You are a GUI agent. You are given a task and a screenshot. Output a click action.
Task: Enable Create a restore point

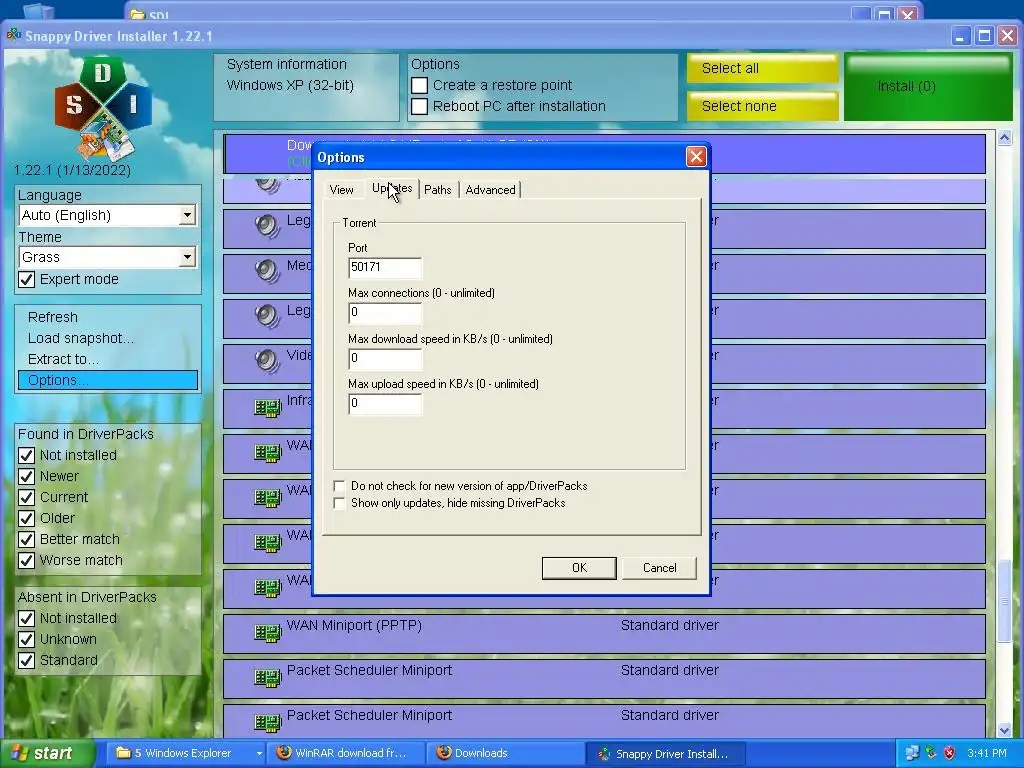pyautogui.click(x=419, y=86)
